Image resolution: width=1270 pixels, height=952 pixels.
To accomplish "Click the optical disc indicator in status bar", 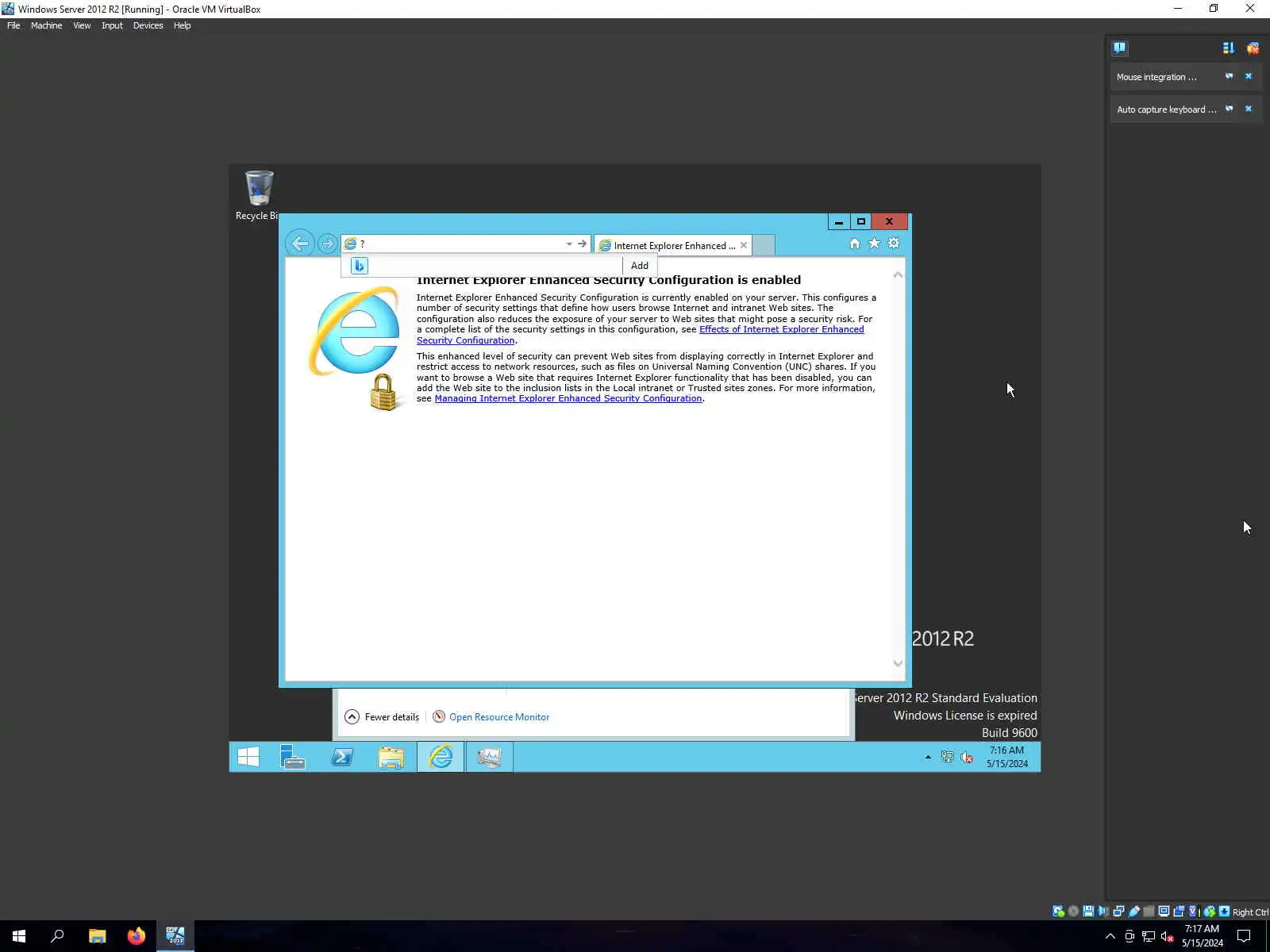I will (x=1073, y=912).
